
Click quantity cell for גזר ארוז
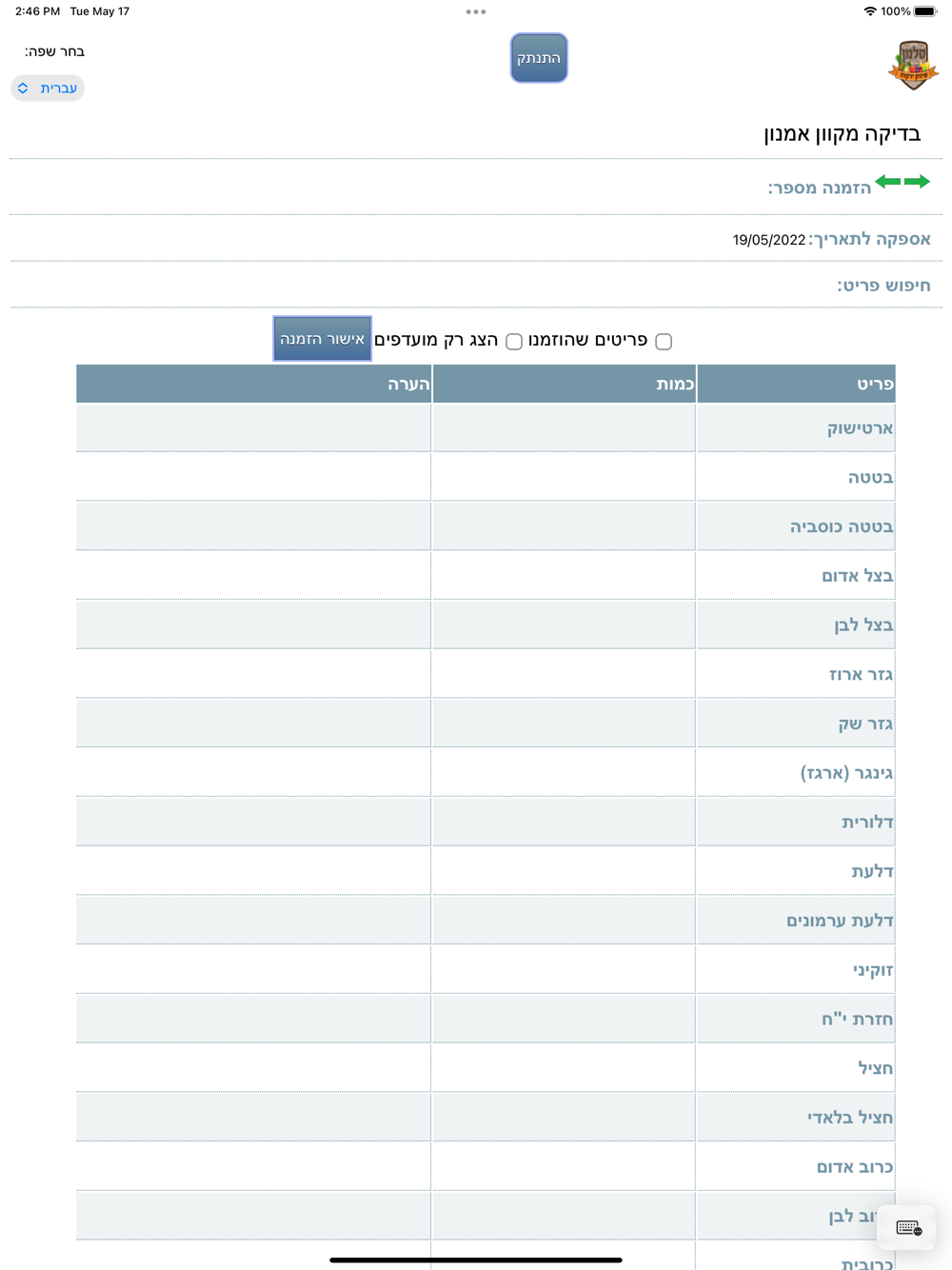564,674
